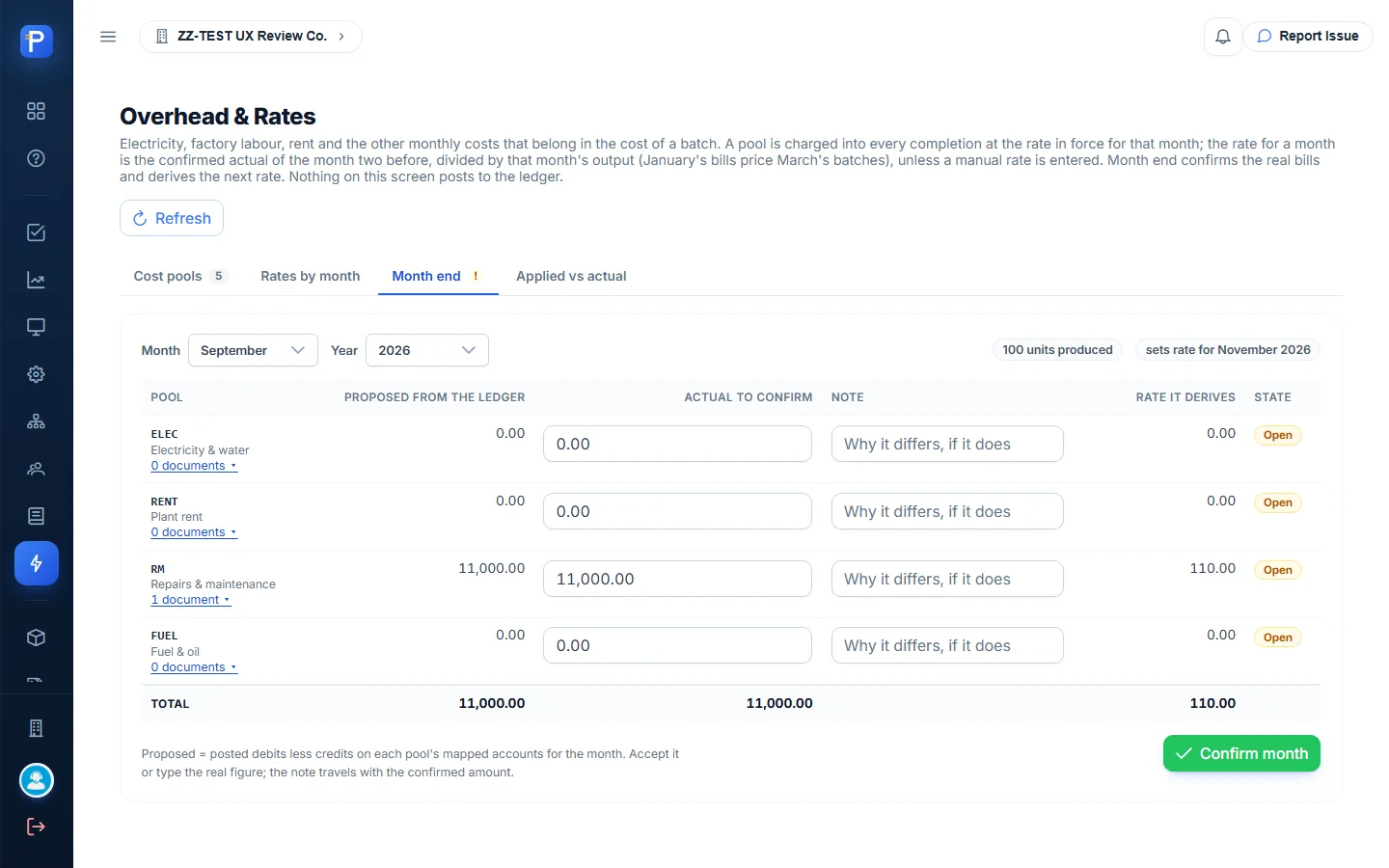Switch to the Cost pools tab

point(180,276)
